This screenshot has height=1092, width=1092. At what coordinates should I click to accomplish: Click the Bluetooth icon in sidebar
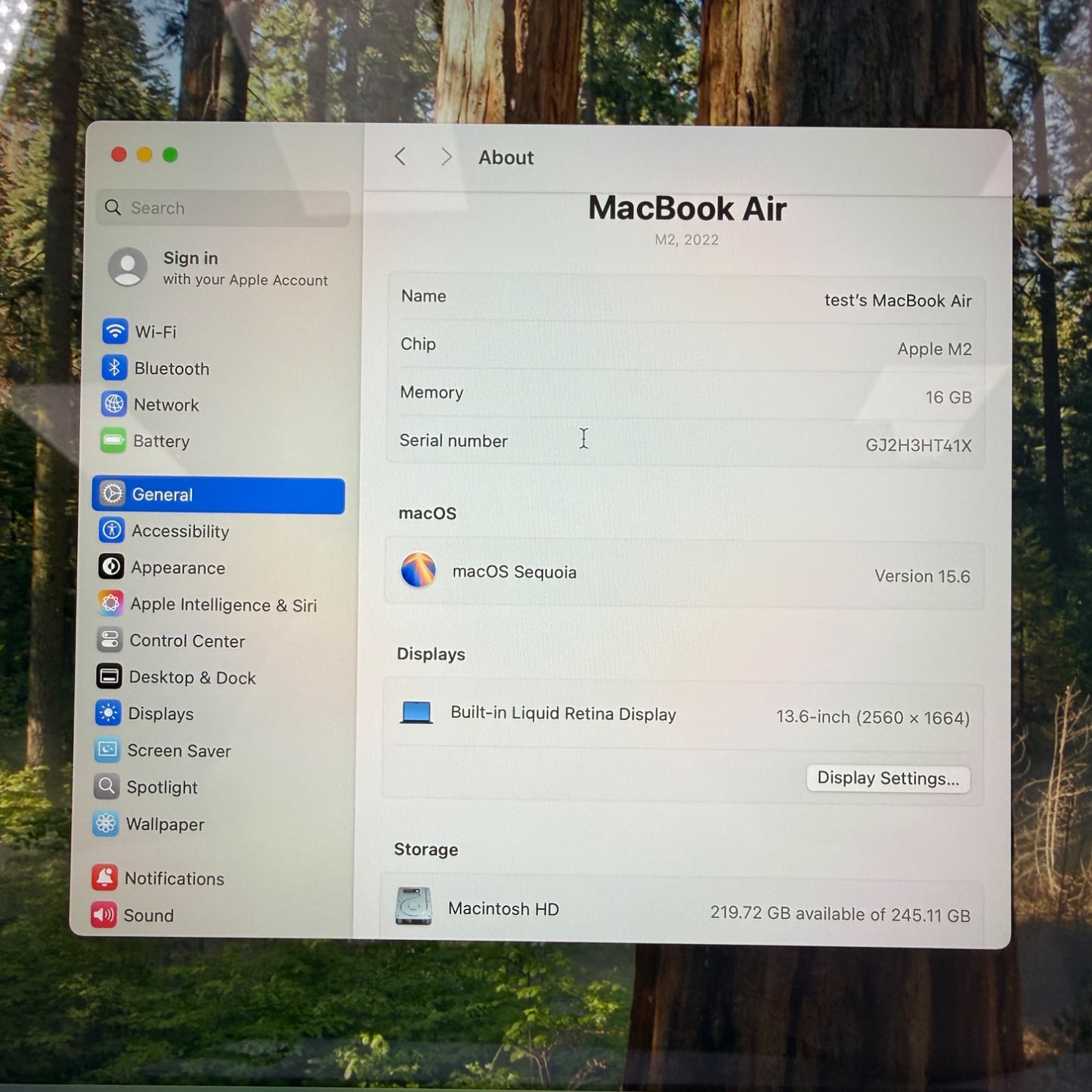click(x=114, y=367)
